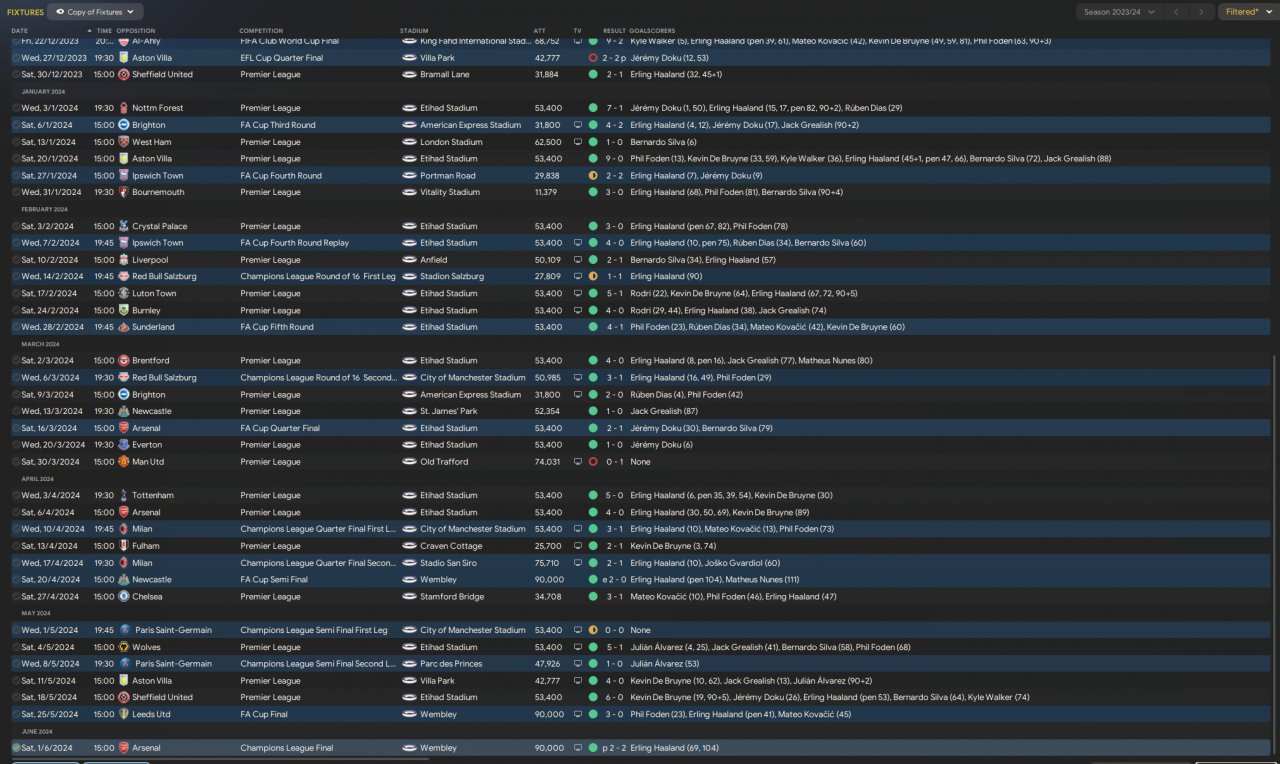
Task: Tick the selector for Wed, 3/1/2024 Nottm Forest
Action: click(x=16, y=108)
